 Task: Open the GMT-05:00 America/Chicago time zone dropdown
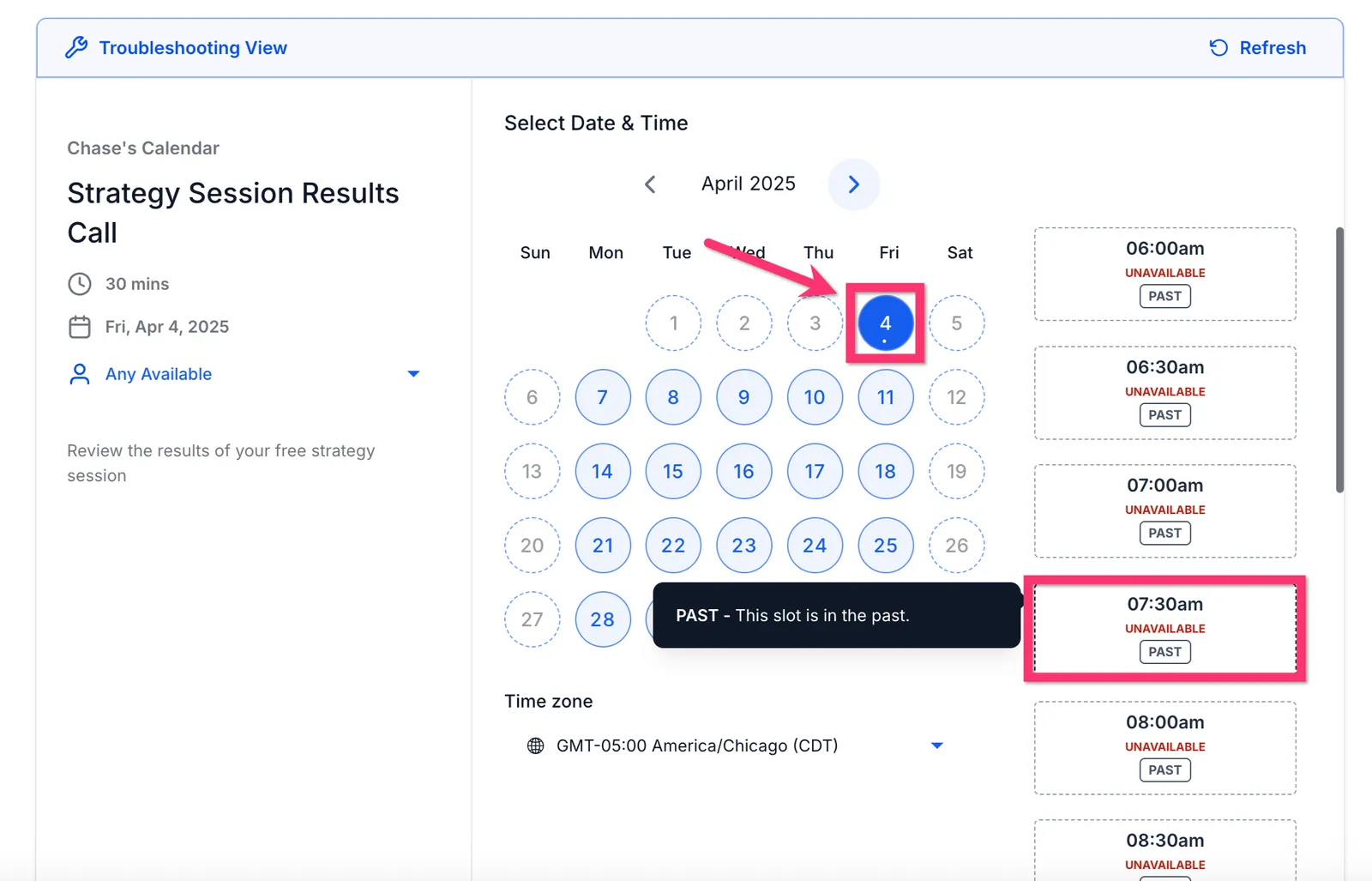731,745
